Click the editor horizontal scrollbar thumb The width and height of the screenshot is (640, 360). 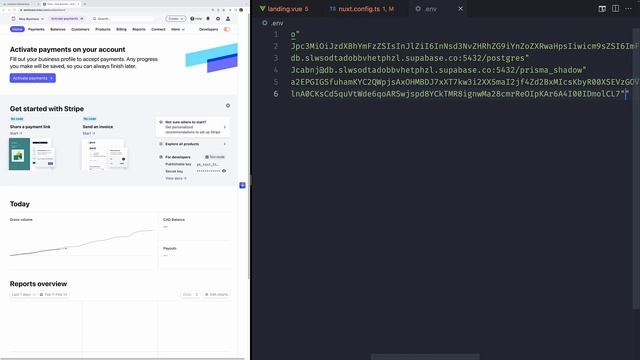point(425,357)
